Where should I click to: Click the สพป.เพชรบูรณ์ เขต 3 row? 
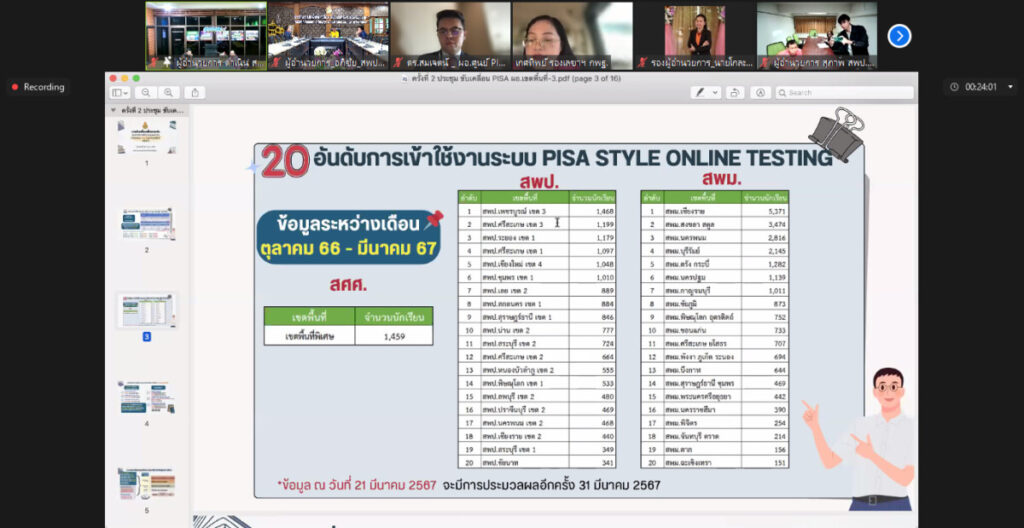click(x=537, y=211)
